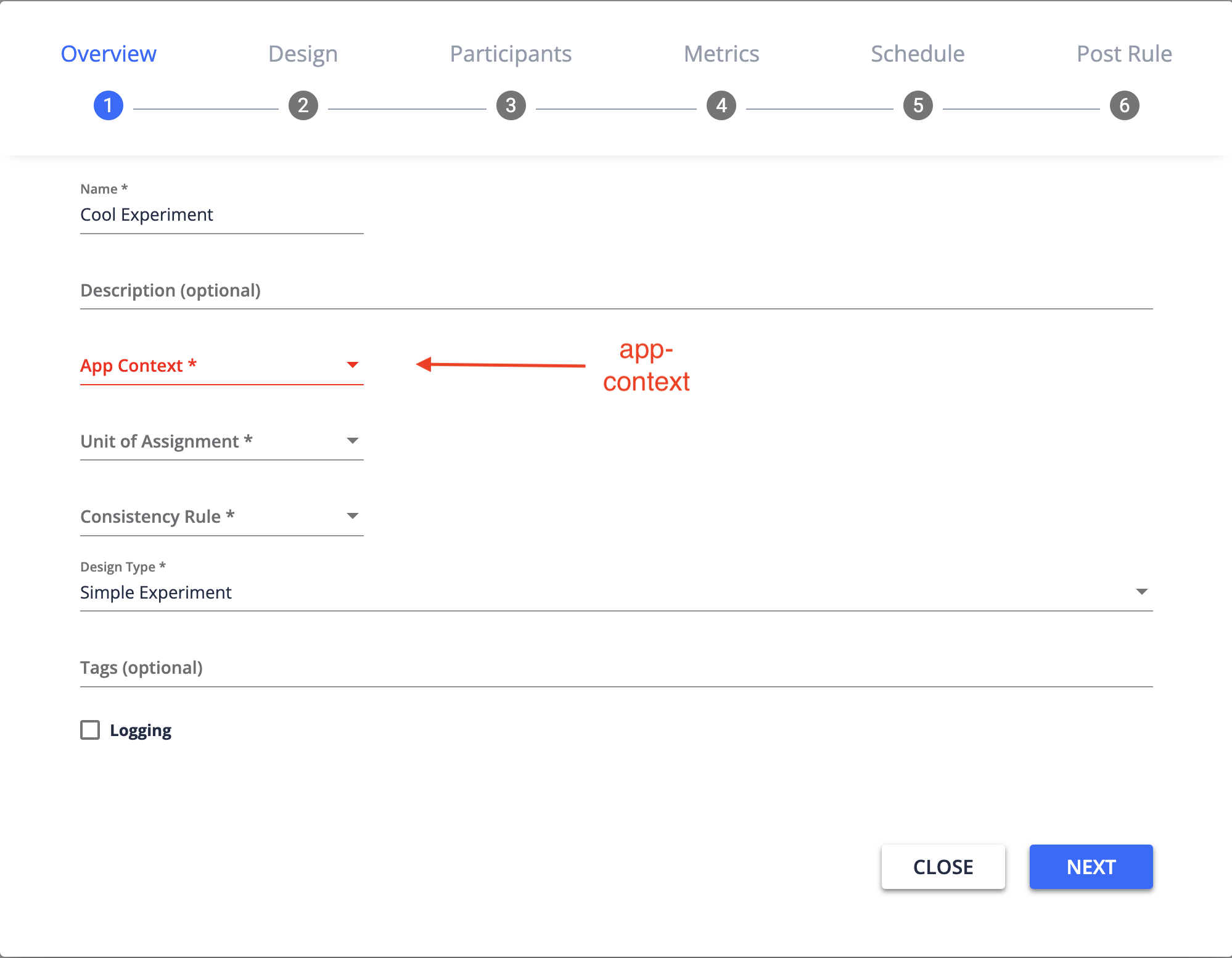
Task: Open the Schedule tab
Action: point(918,54)
